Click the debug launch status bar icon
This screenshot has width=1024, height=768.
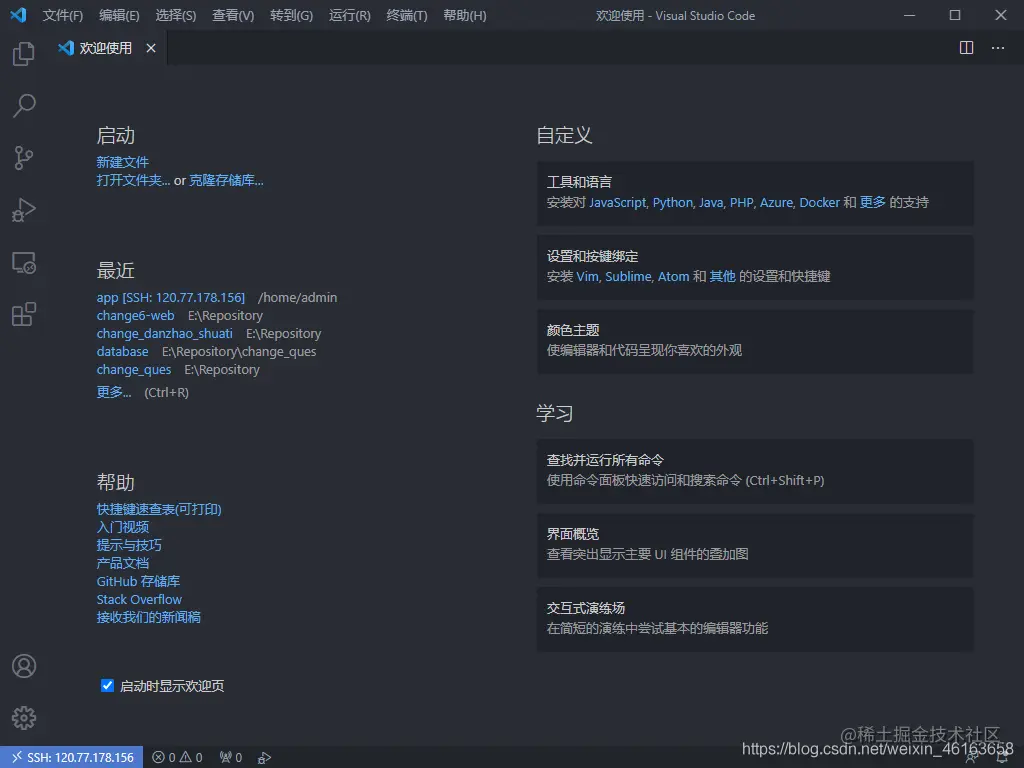(x=264, y=758)
